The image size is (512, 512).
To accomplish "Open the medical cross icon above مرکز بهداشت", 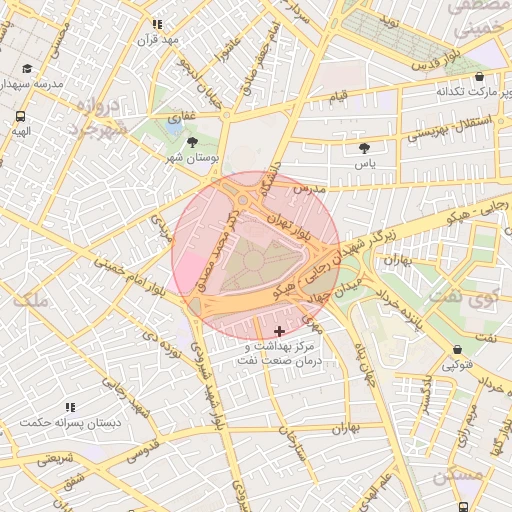I will click(279, 331).
